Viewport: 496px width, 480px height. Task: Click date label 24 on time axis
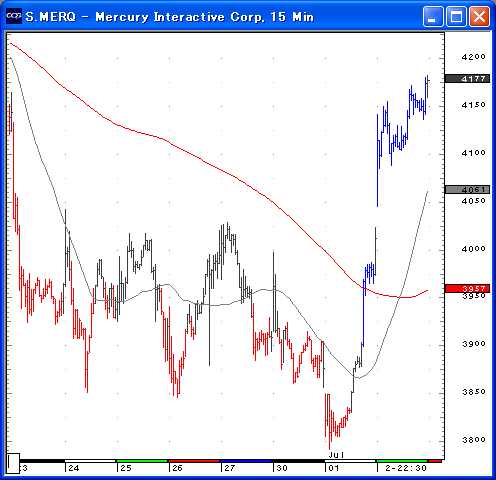click(x=74, y=468)
